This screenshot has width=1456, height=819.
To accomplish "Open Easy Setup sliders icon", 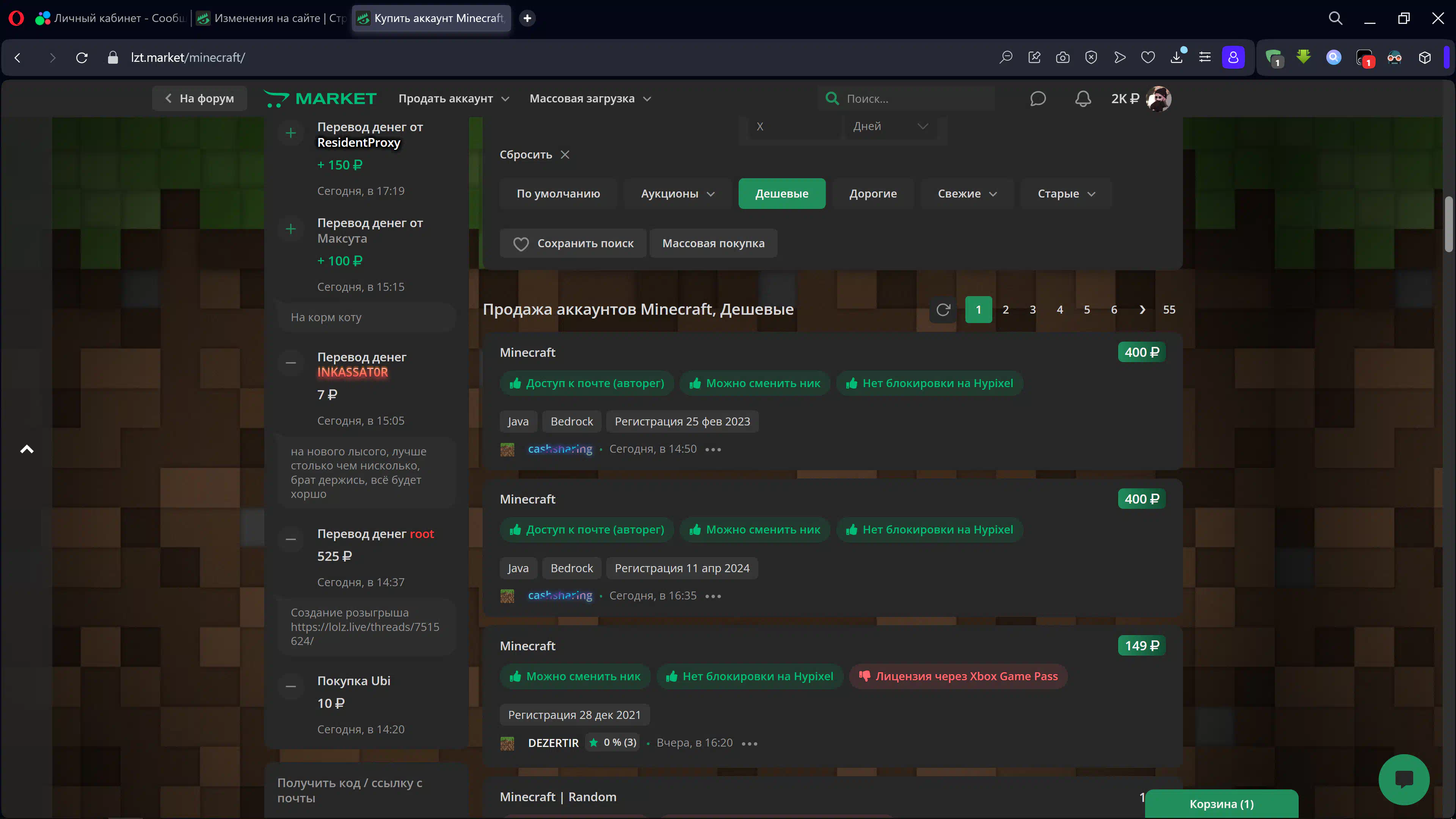I will 1205,58.
